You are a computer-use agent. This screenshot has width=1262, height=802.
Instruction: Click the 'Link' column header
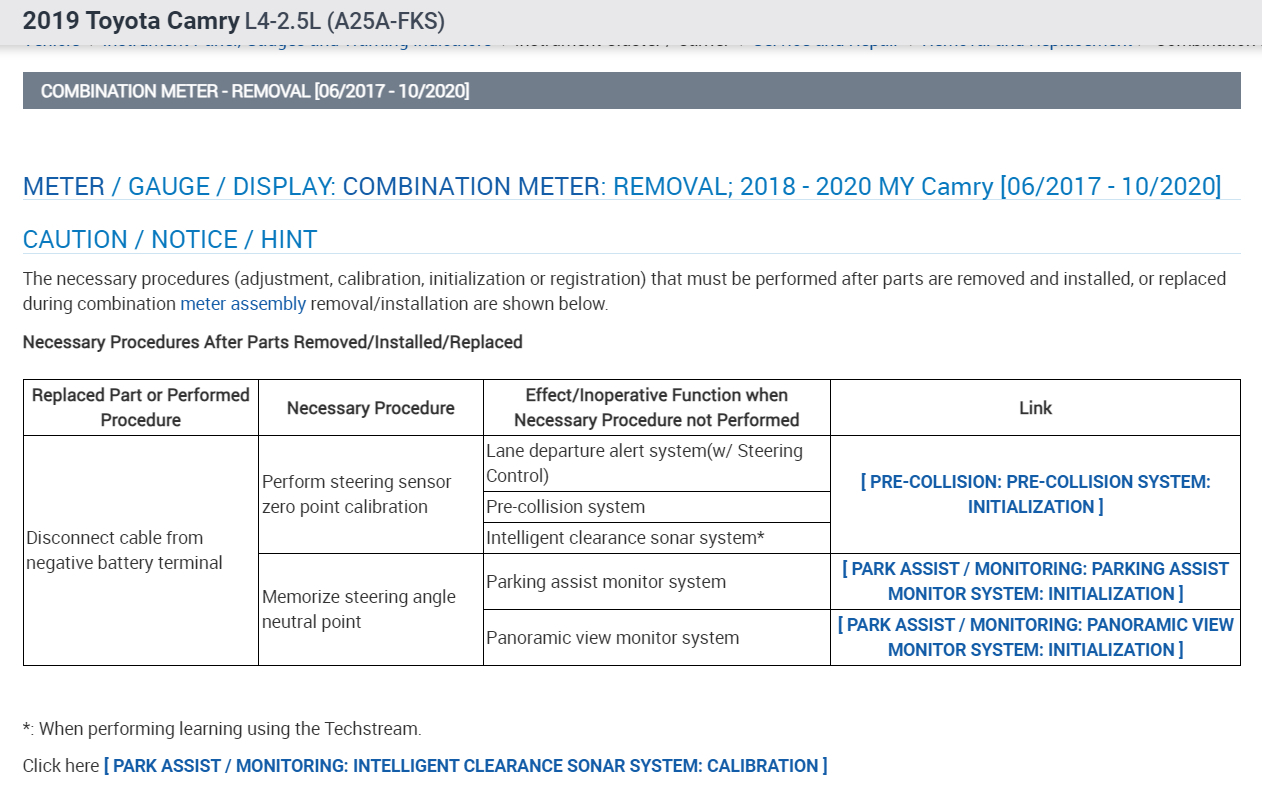1035,408
